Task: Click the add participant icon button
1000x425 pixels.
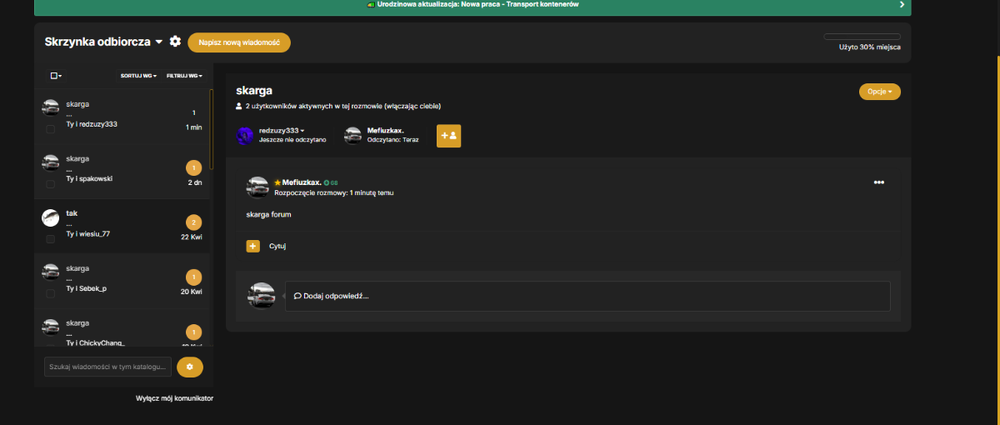Action: point(448,136)
